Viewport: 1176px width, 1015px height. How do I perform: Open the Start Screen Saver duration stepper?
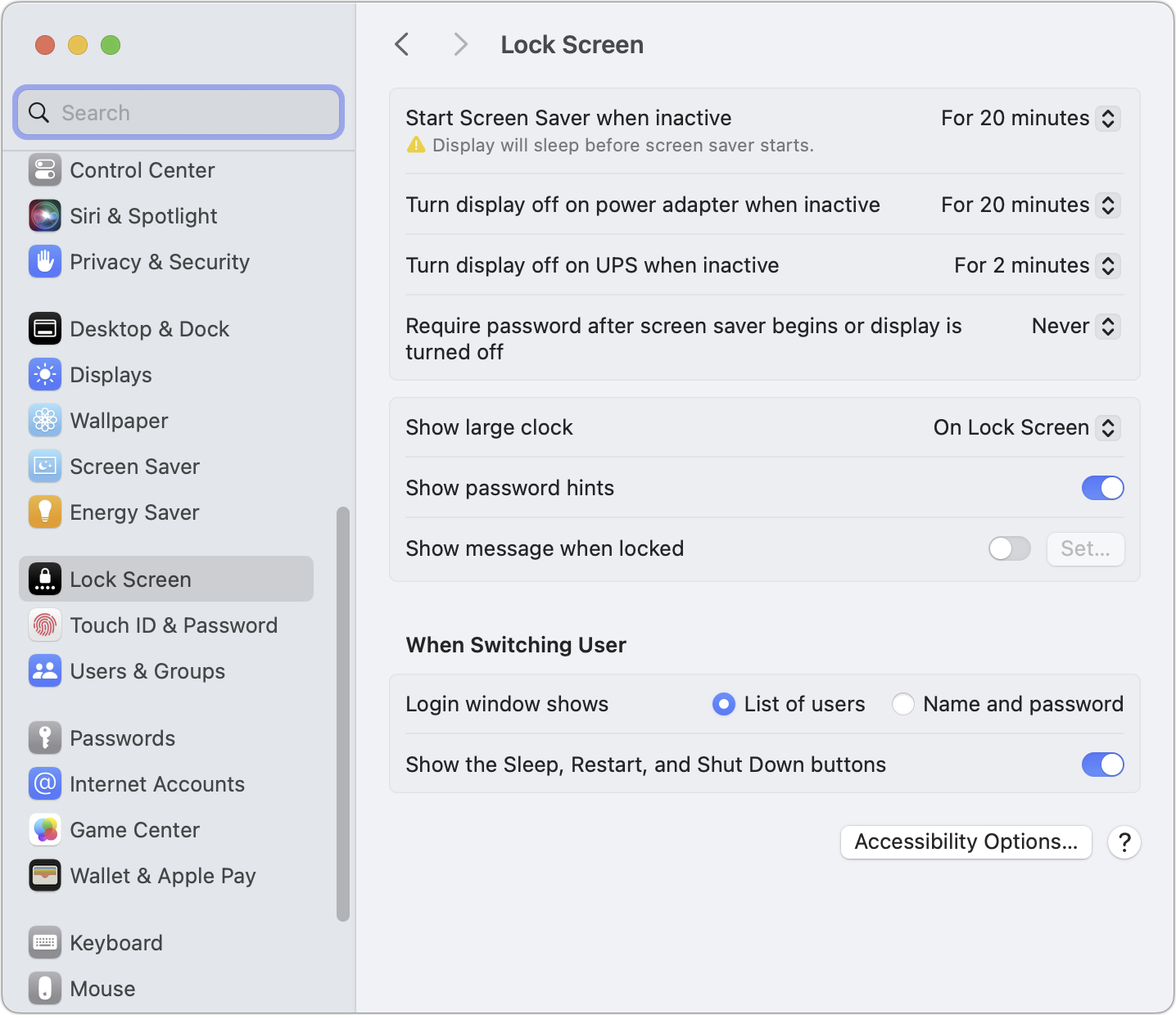(x=1108, y=118)
